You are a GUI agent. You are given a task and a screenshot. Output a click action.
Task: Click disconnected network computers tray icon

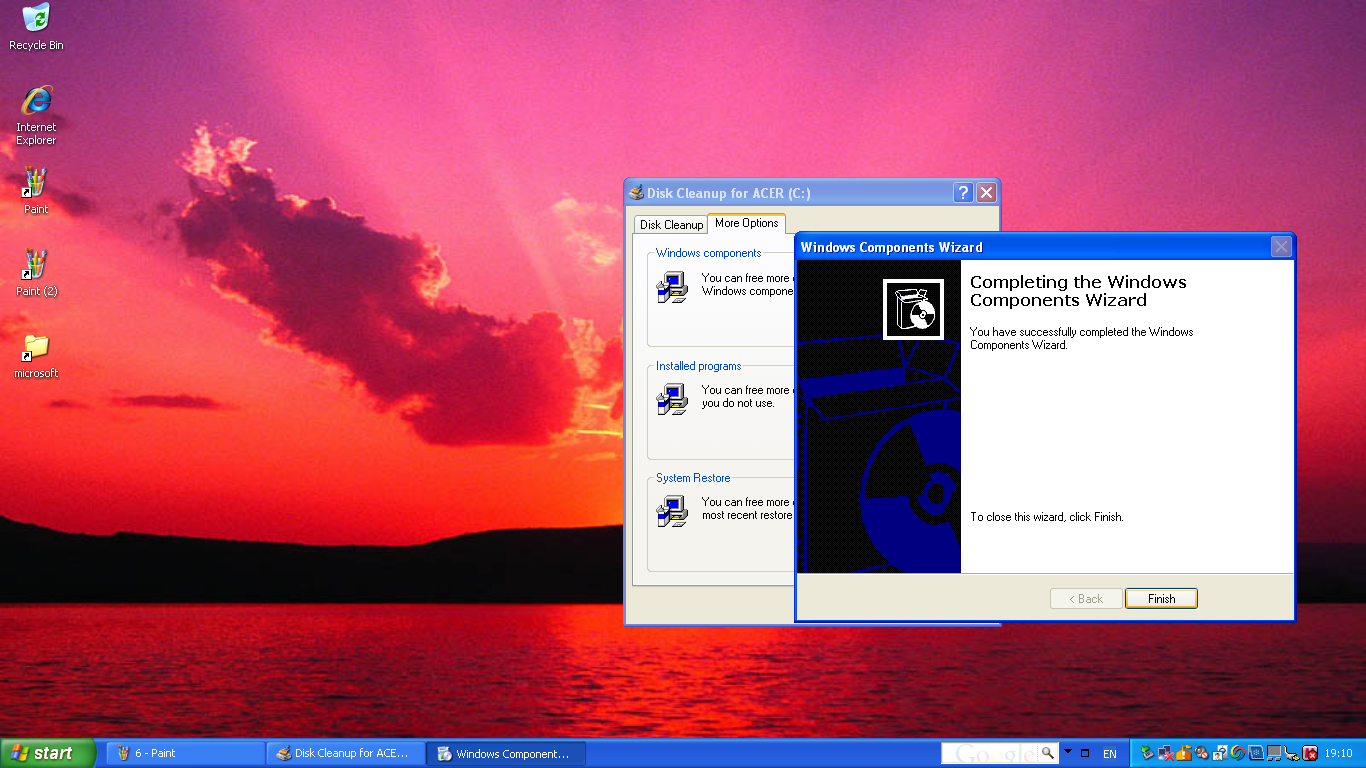tap(1165, 753)
